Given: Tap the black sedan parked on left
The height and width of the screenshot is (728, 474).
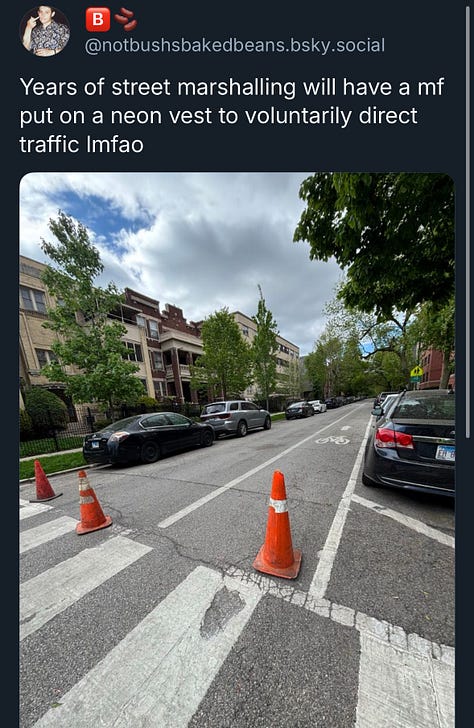Looking at the screenshot, I should [x=149, y=437].
